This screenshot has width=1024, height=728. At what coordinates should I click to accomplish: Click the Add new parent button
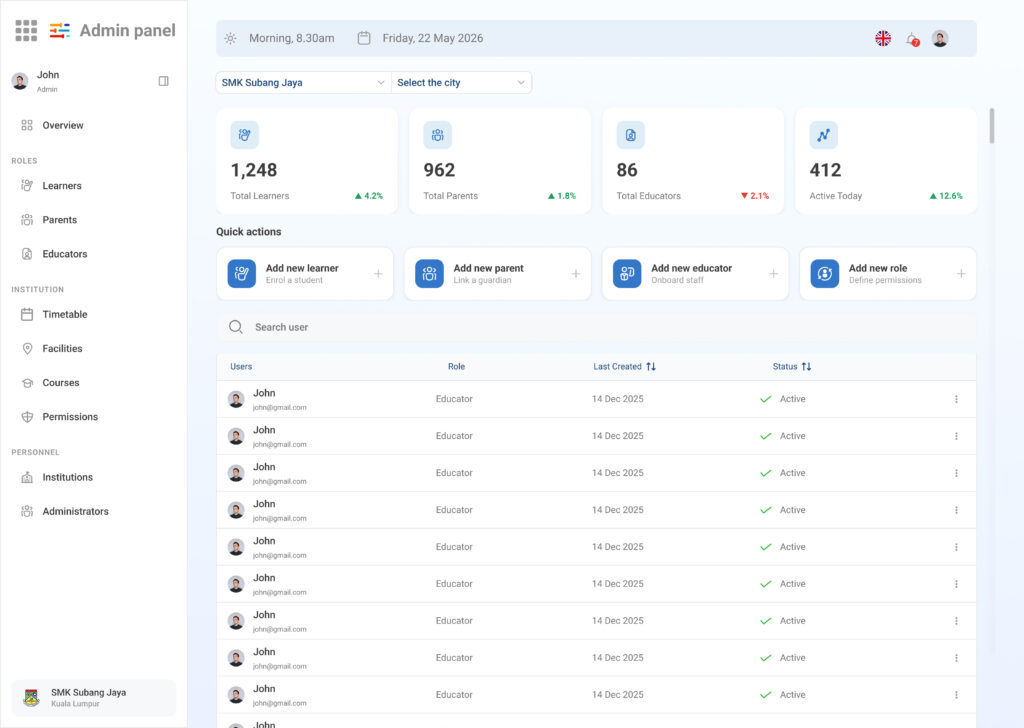tap(498, 274)
